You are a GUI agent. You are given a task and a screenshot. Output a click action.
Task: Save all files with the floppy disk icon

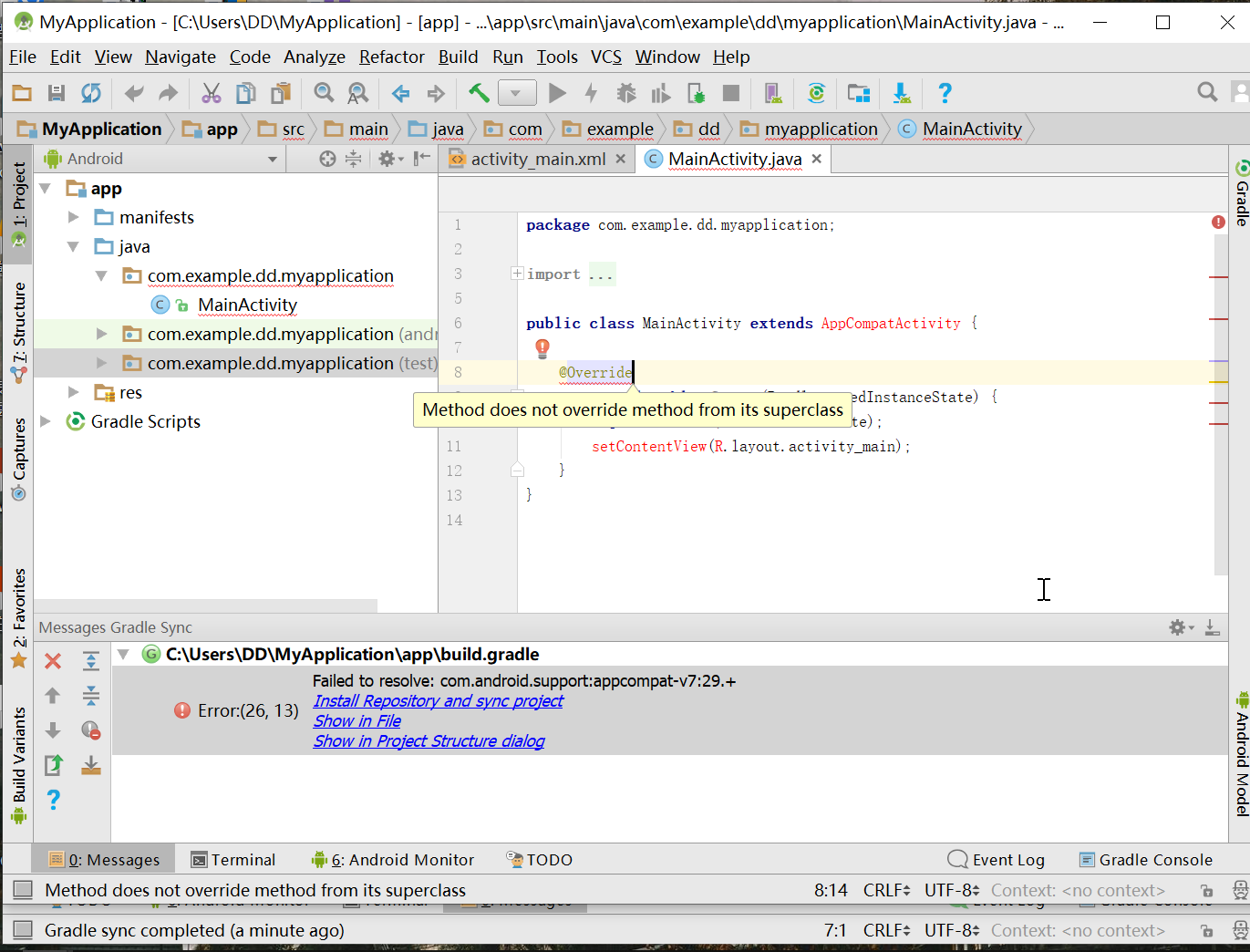[57, 92]
